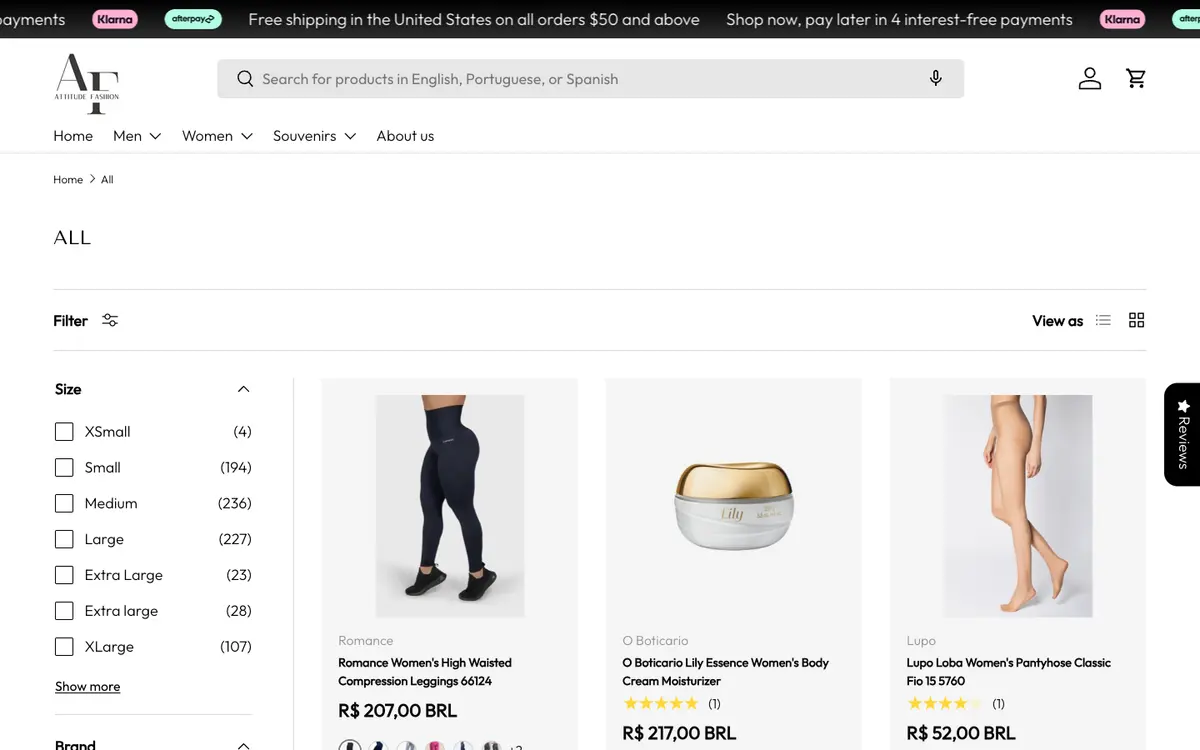Switch to list view layout
This screenshot has height=750, width=1200.
coord(1103,321)
